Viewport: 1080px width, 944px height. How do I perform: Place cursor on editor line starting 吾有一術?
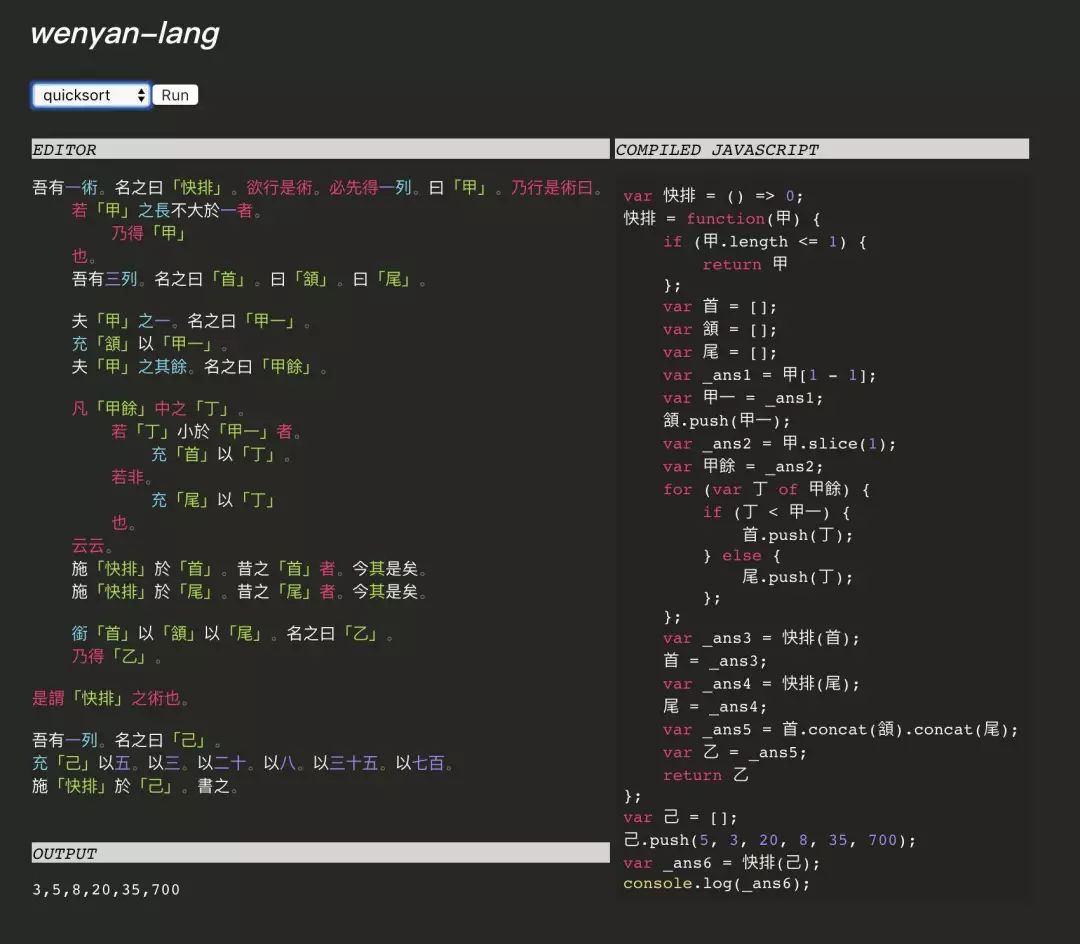318,187
